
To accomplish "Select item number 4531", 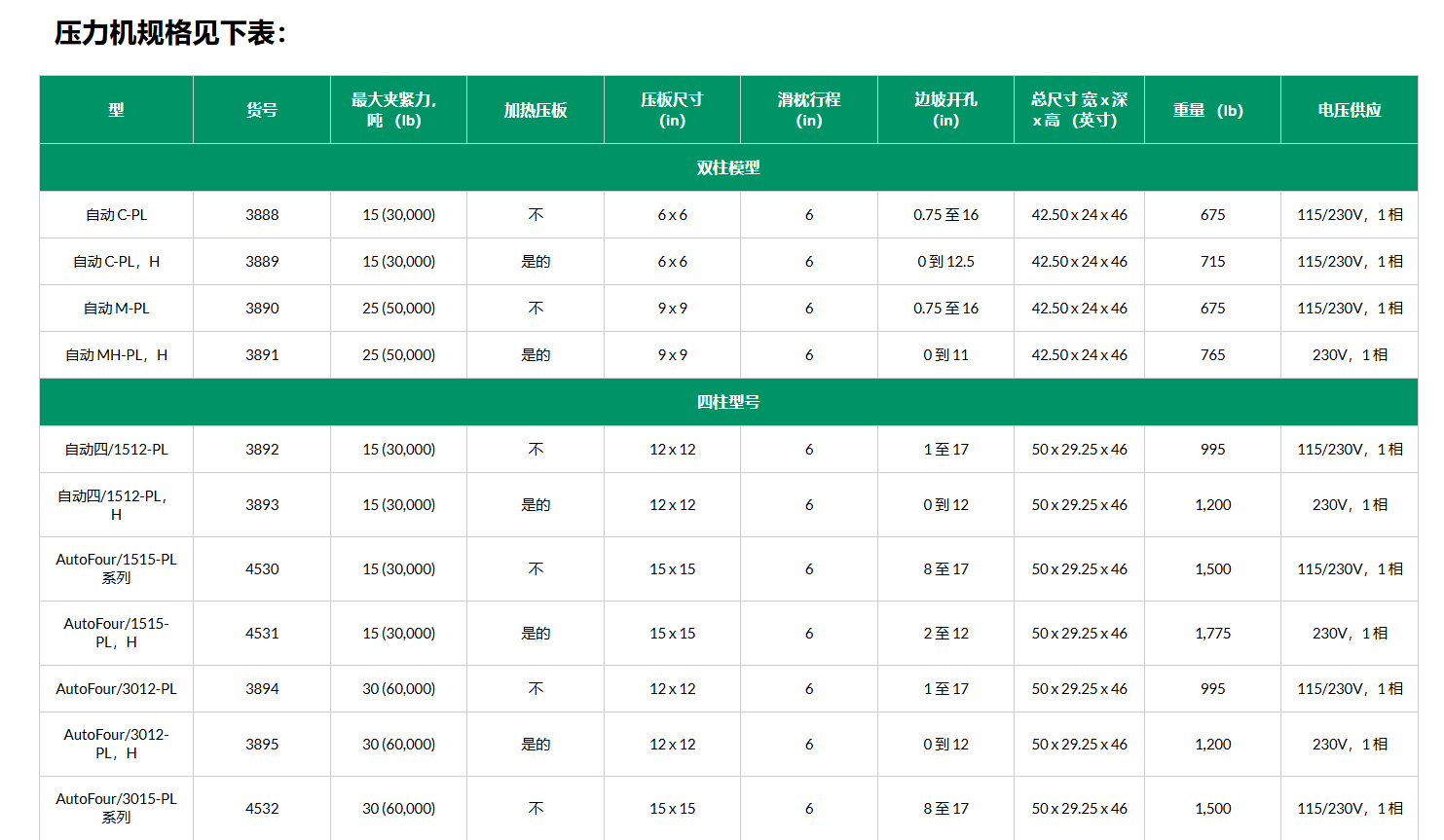I will point(262,634).
